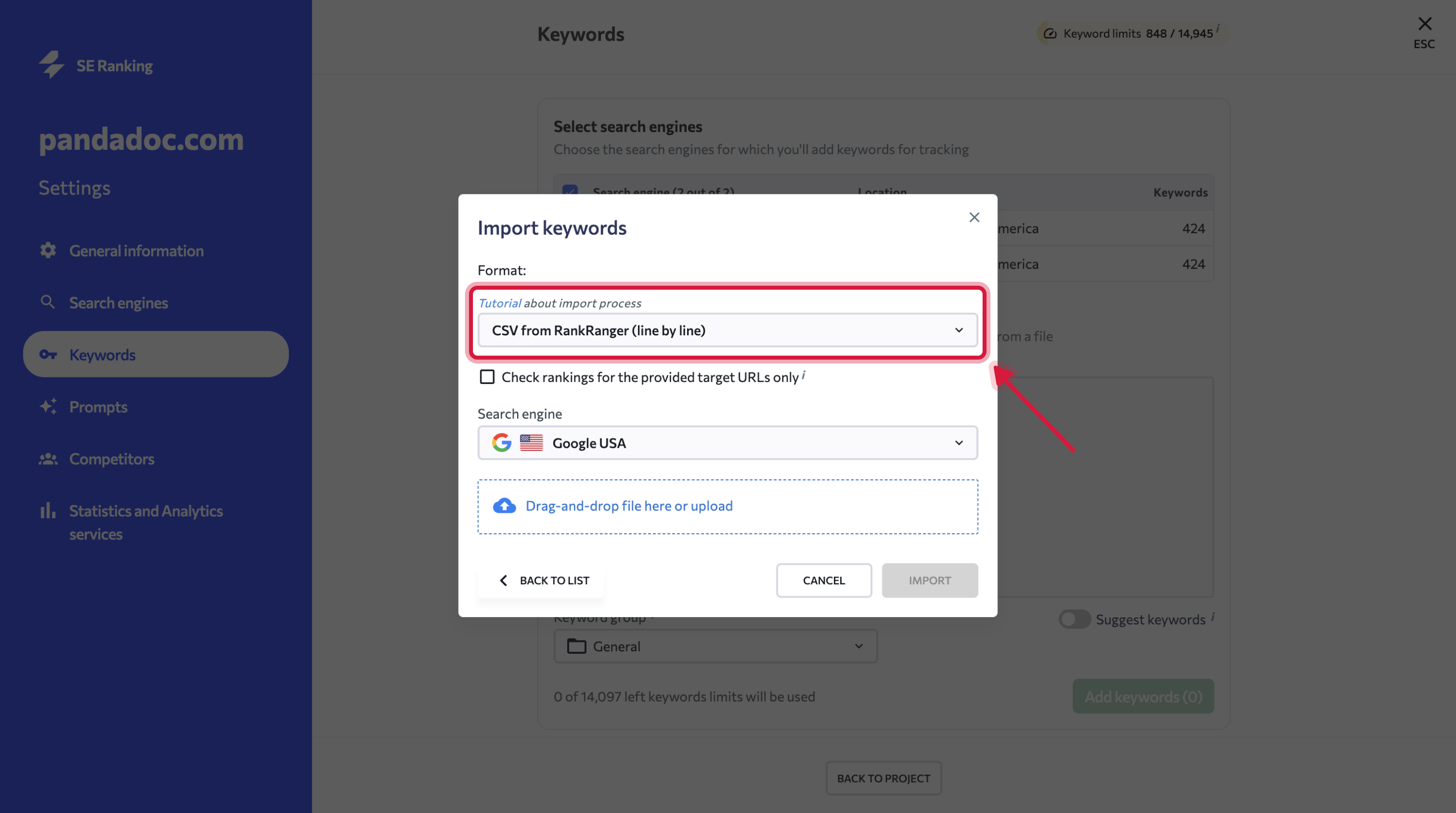
Task: Click the Competitors people icon
Action: (x=48, y=458)
